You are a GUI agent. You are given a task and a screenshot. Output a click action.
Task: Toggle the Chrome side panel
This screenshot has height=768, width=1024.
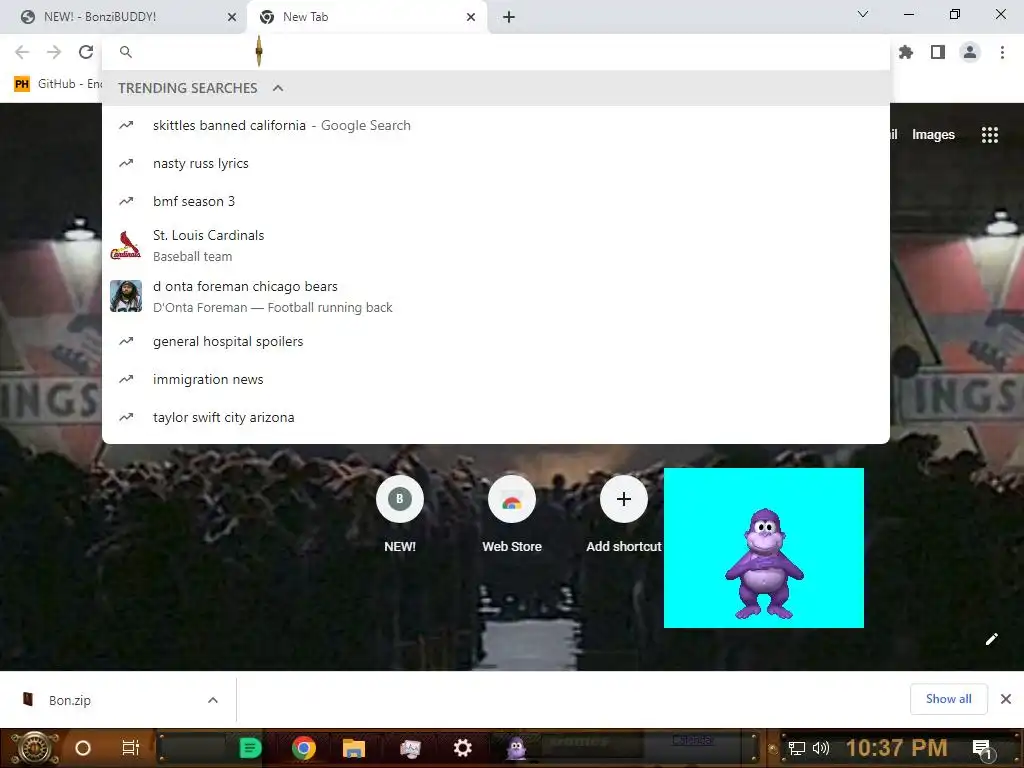[x=938, y=52]
